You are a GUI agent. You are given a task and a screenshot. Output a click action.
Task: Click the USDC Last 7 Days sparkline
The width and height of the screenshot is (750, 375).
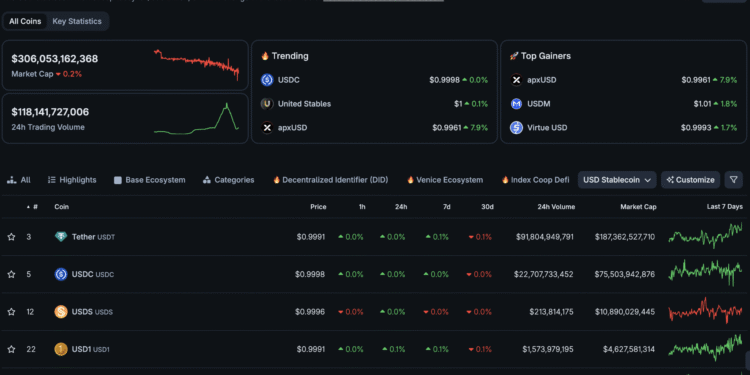point(706,273)
